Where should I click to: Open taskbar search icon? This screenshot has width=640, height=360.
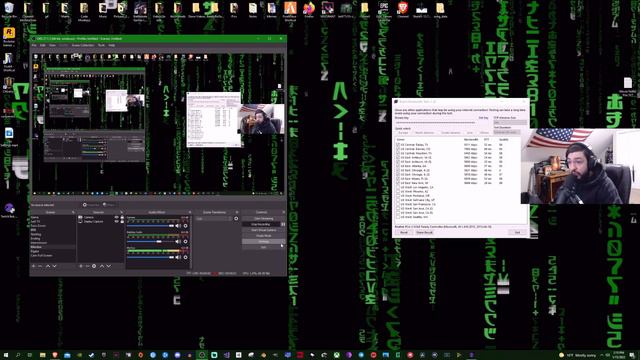pyautogui.click(x=18, y=355)
